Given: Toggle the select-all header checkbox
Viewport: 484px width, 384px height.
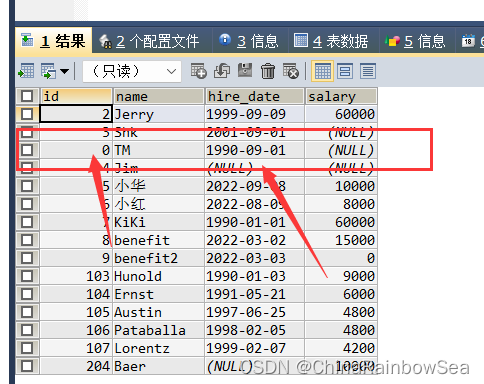Looking at the screenshot, I should tap(27, 96).
